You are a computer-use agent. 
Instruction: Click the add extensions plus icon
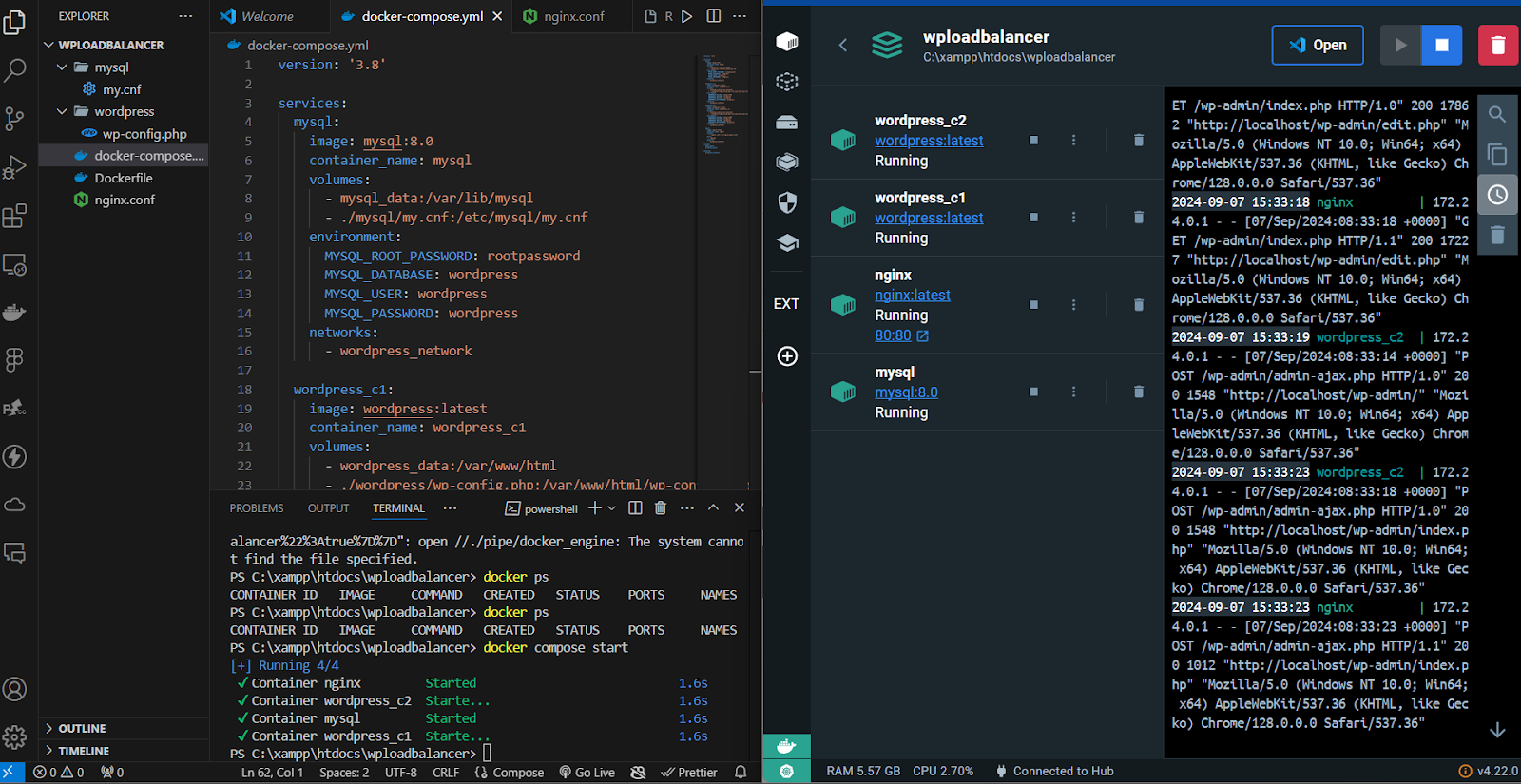coord(787,356)
